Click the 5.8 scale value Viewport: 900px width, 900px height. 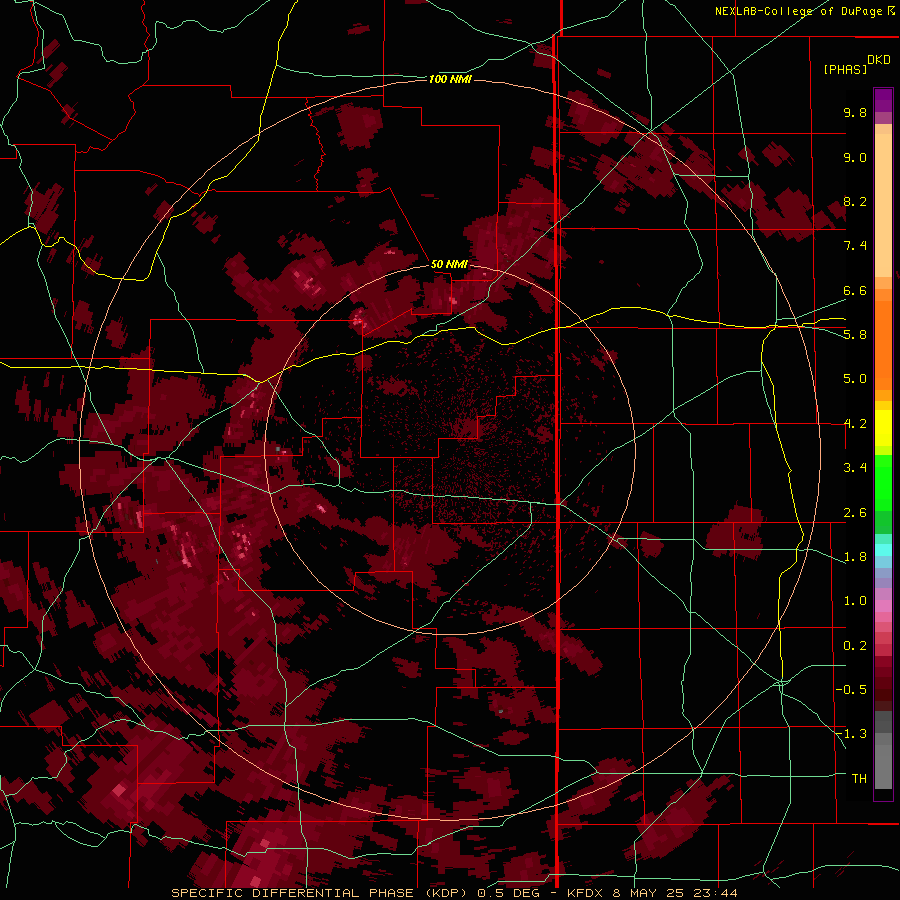tap(855, 335)
